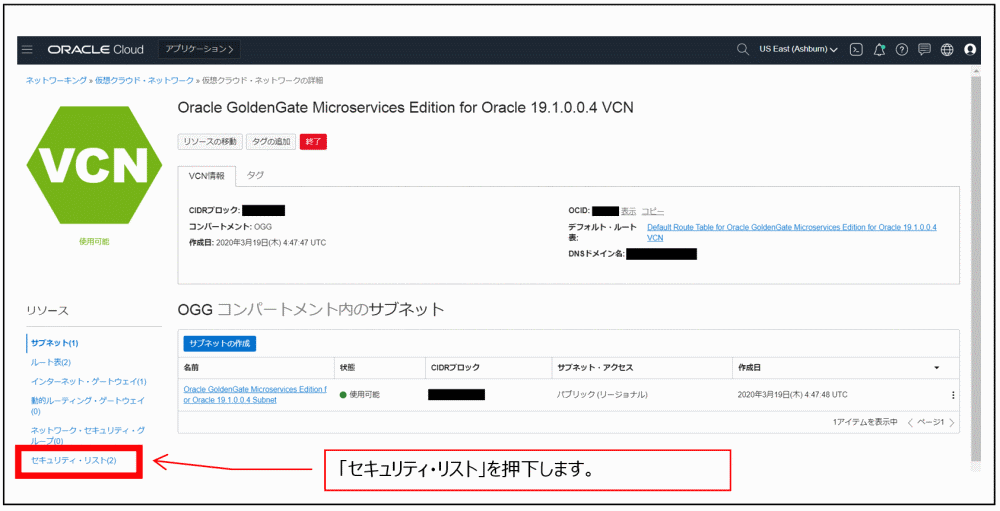Go to the next subnet page
Screen dimensions: 1000x511
[952, 422]
